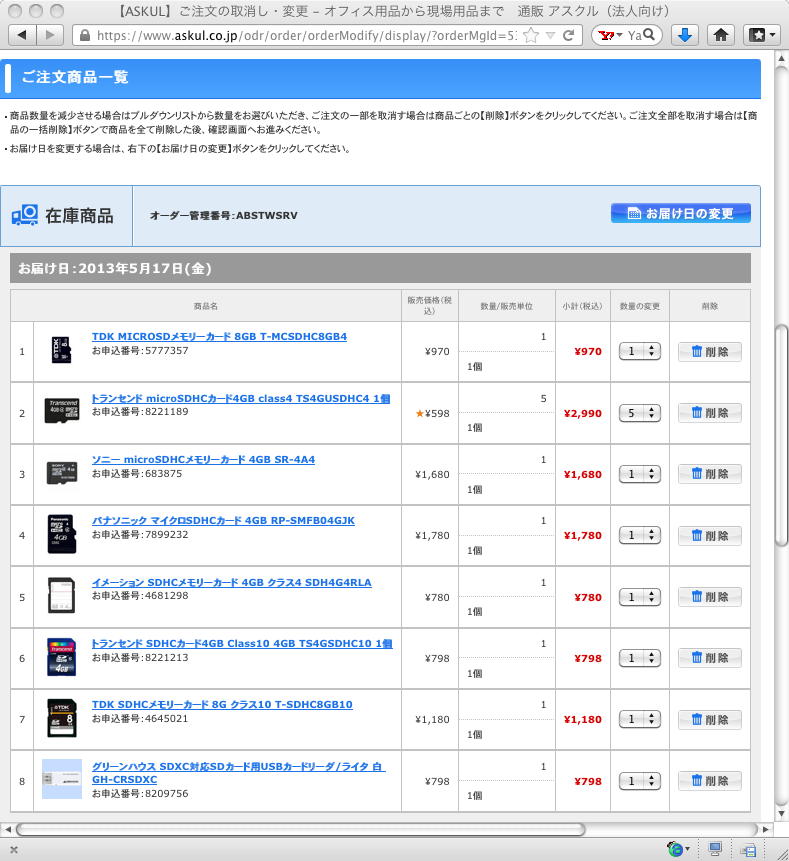Click the TDK microSD card thumbnail
Viewport: 789px width, 861px height.
[61, 350]
